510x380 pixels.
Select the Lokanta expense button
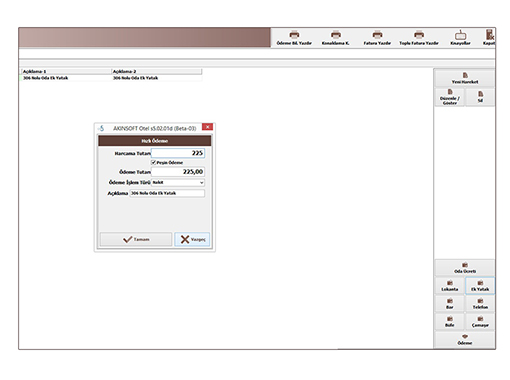(x=449, y=286)
